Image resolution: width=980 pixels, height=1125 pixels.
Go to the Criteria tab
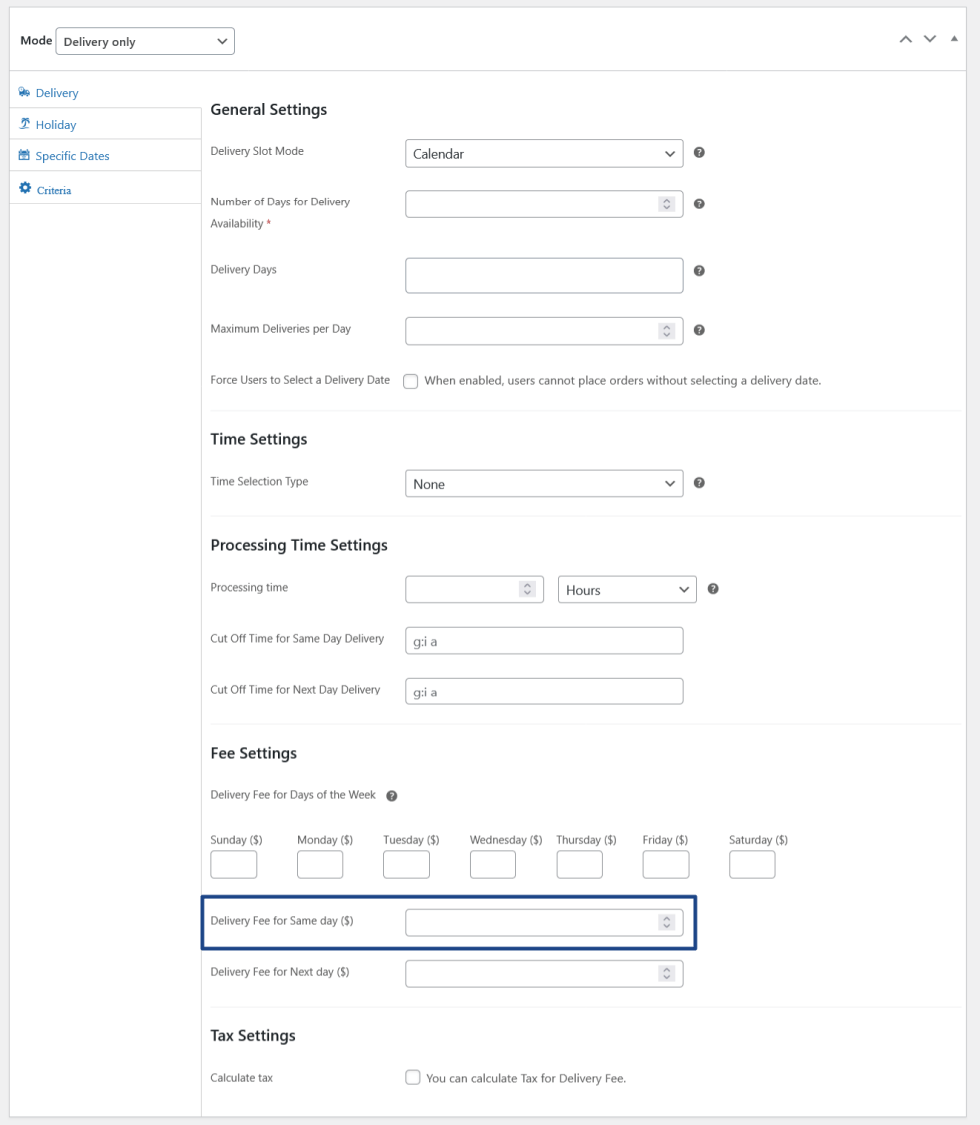tap(54, 190)
